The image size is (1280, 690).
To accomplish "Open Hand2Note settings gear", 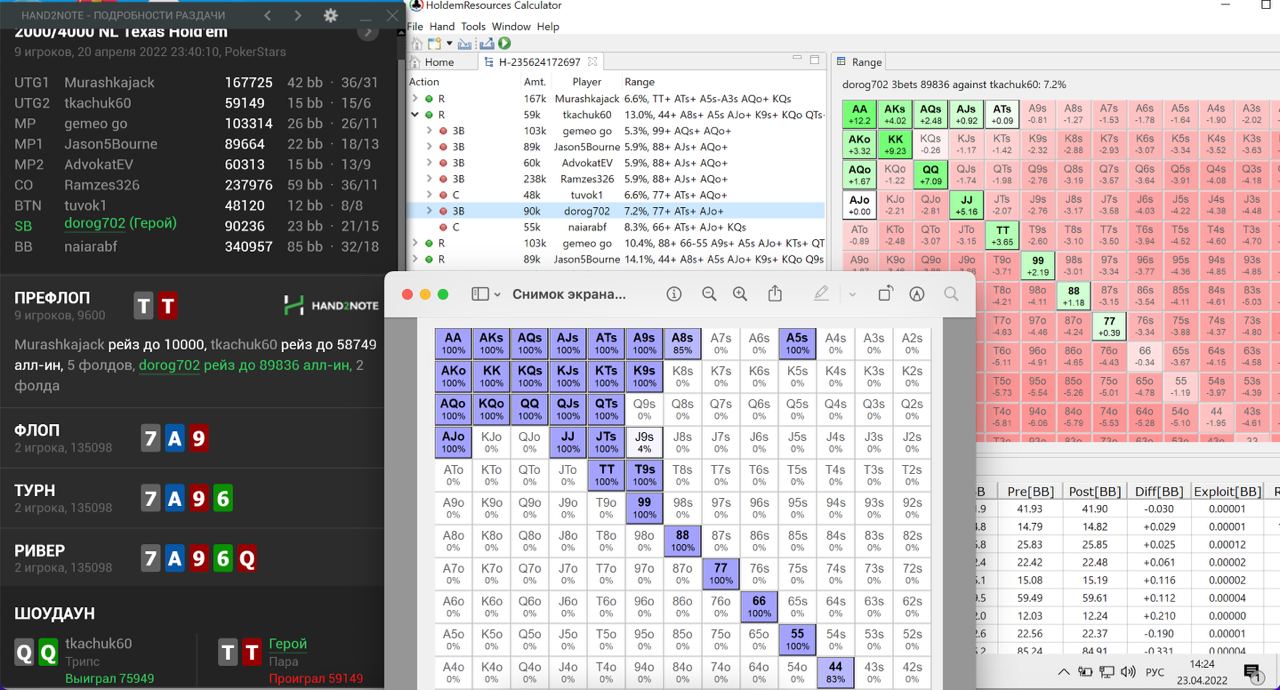I will click(x=331, y=16).
